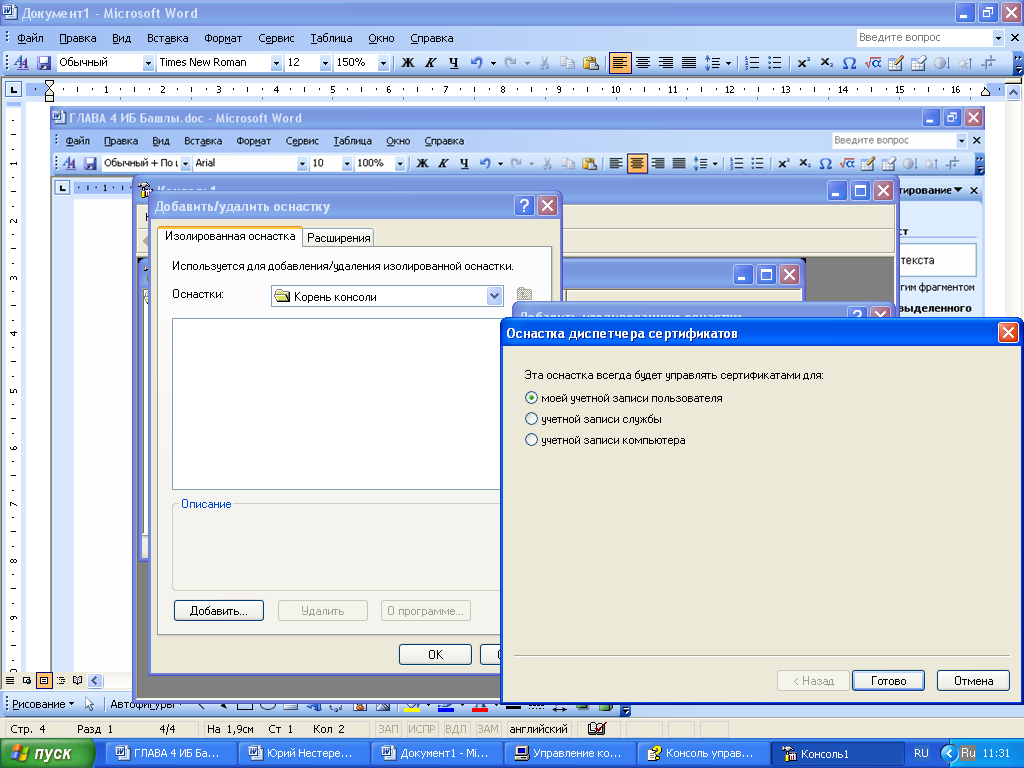Open the Файл menu in Документ1 window
The image size is (1024, 768).
[x=30, y=38]
